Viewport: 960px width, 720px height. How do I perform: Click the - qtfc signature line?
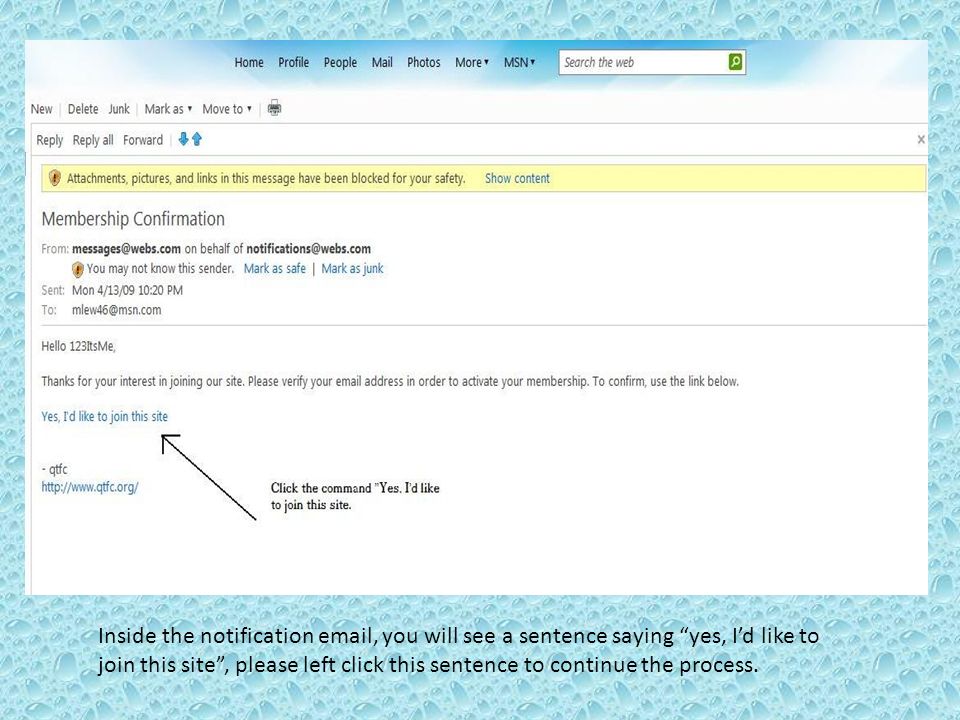[54, 470]
